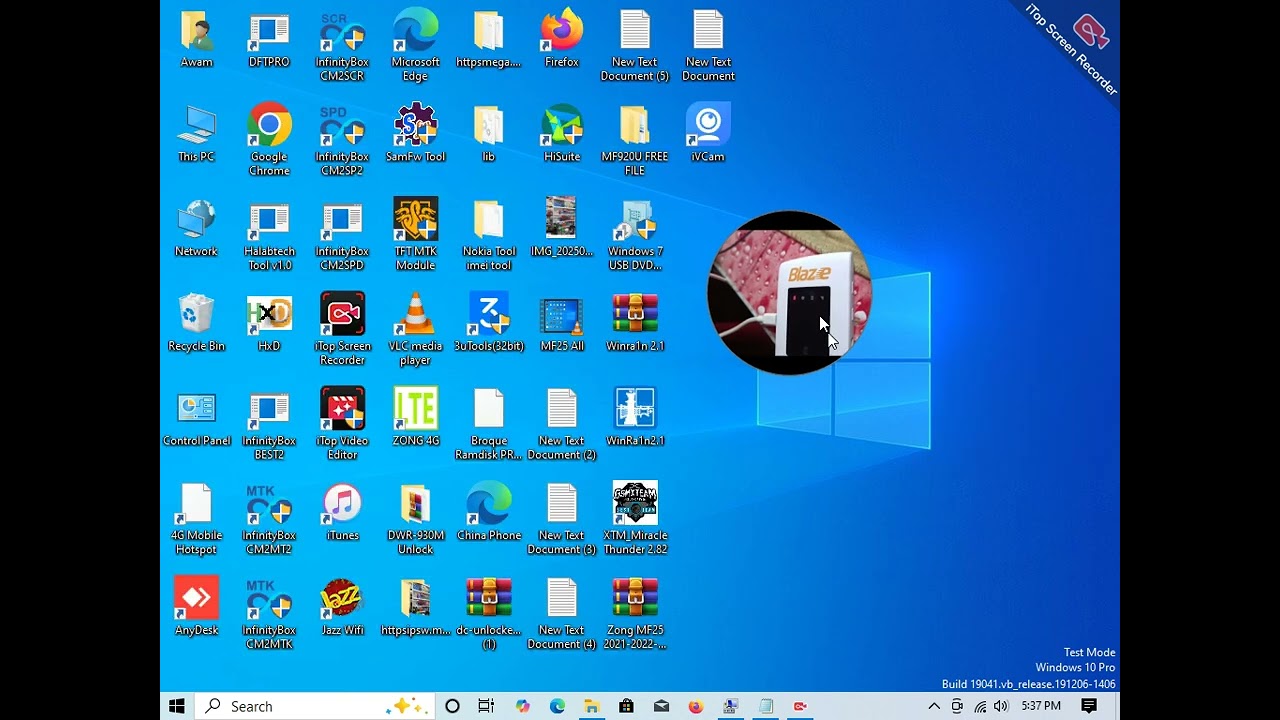Click the taskbar Search box
This screenshot has height=720, width=1280.
[x=314, y=706]
